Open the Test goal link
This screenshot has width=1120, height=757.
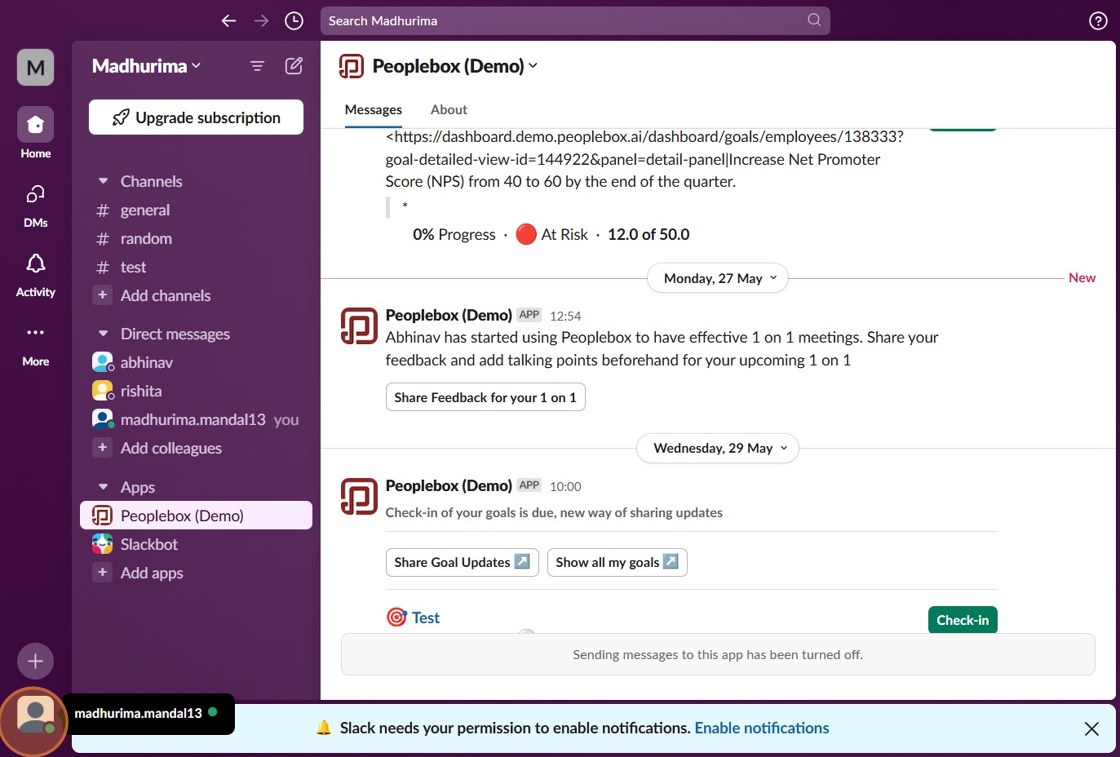tap(426, 618)
